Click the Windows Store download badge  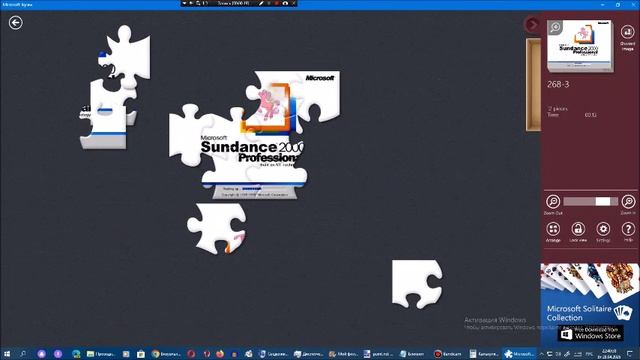pos(590,334)
